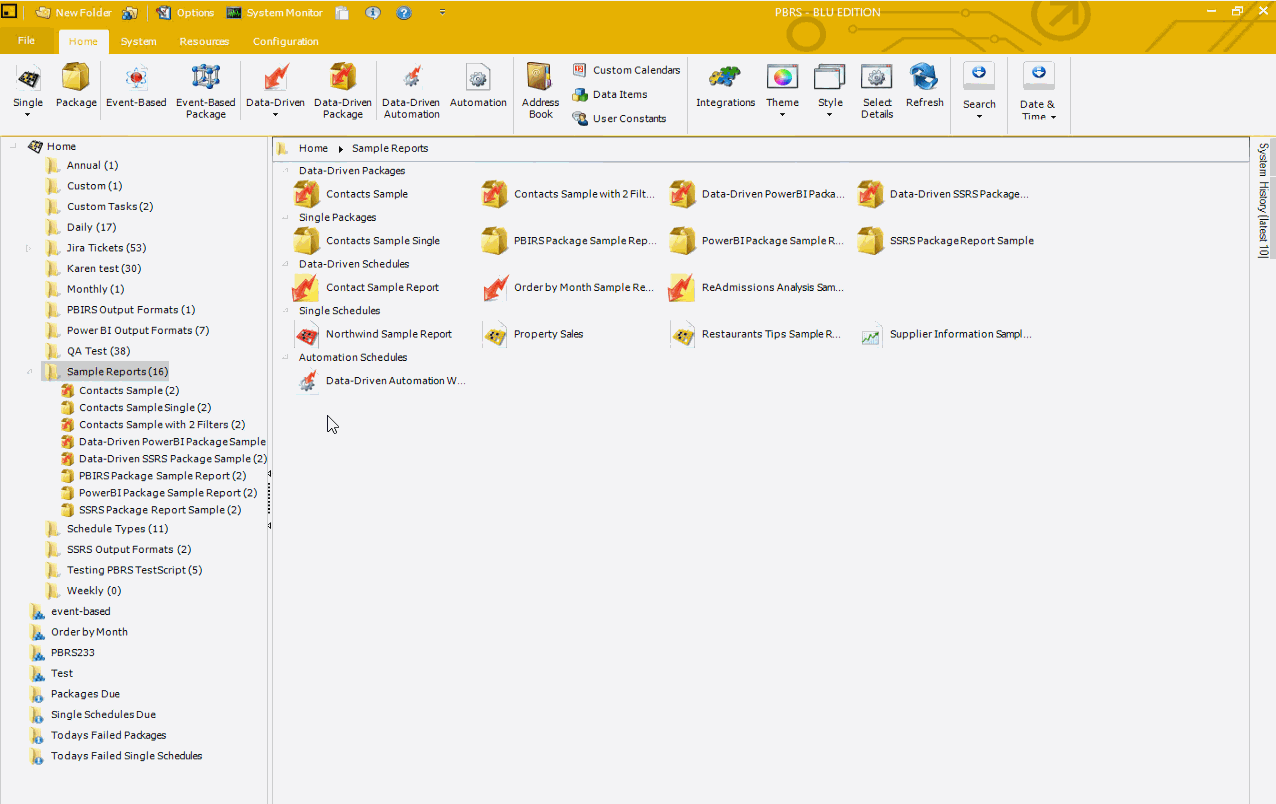Select the Data-Driven Automation schedule item

click(381, 381)
